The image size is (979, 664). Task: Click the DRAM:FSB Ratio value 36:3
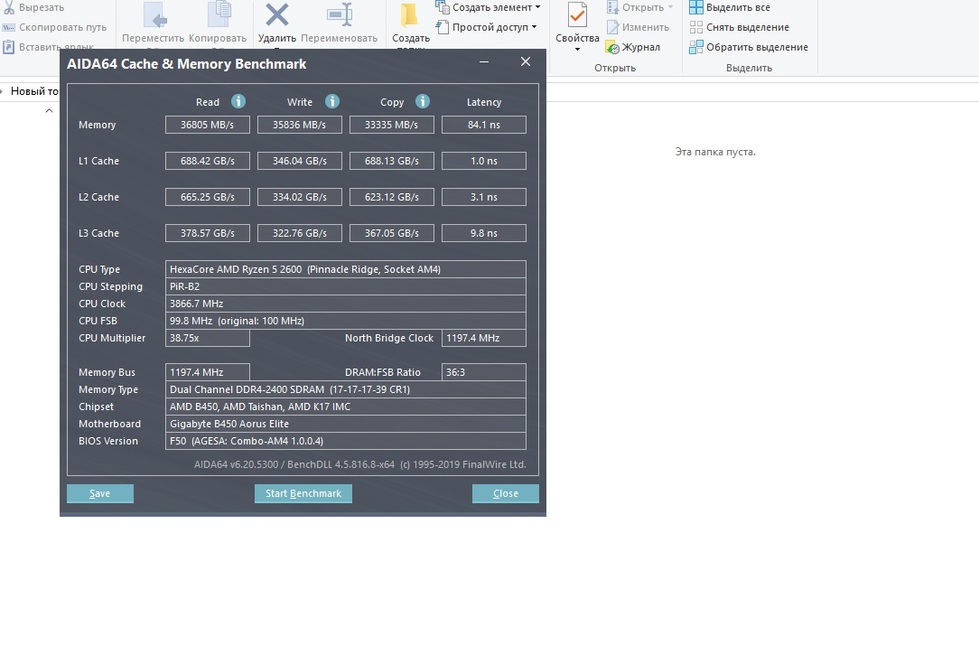pos(484,372)
